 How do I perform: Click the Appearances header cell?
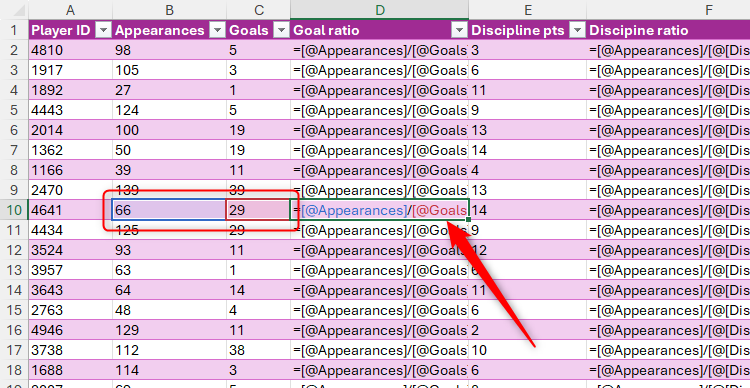click(169, 30)
